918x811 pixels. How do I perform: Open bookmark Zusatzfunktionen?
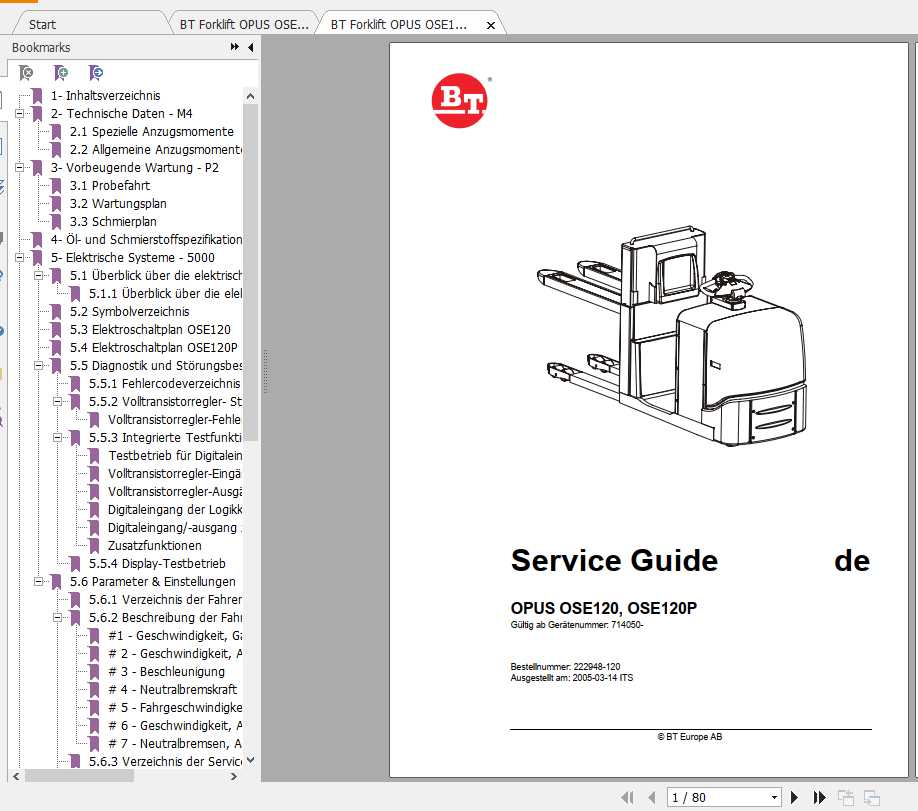(x=155, y=546)
